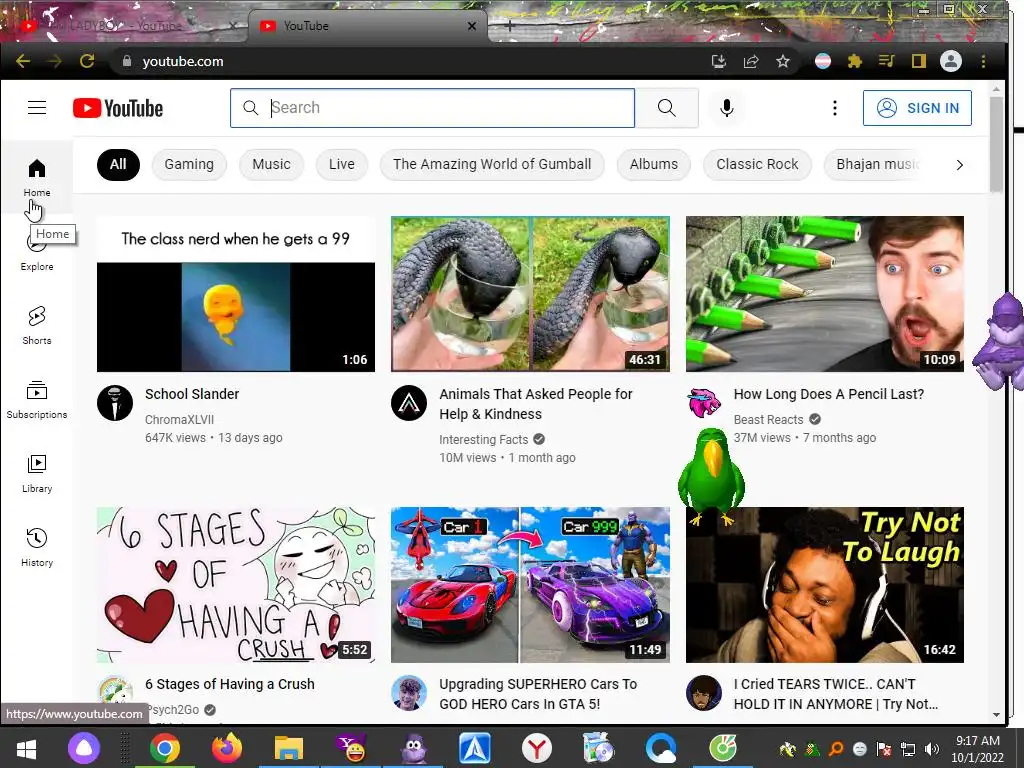Open Beast Reacts channel name link
Viewport: 1024px width, 768px height.
pos(768,420)
